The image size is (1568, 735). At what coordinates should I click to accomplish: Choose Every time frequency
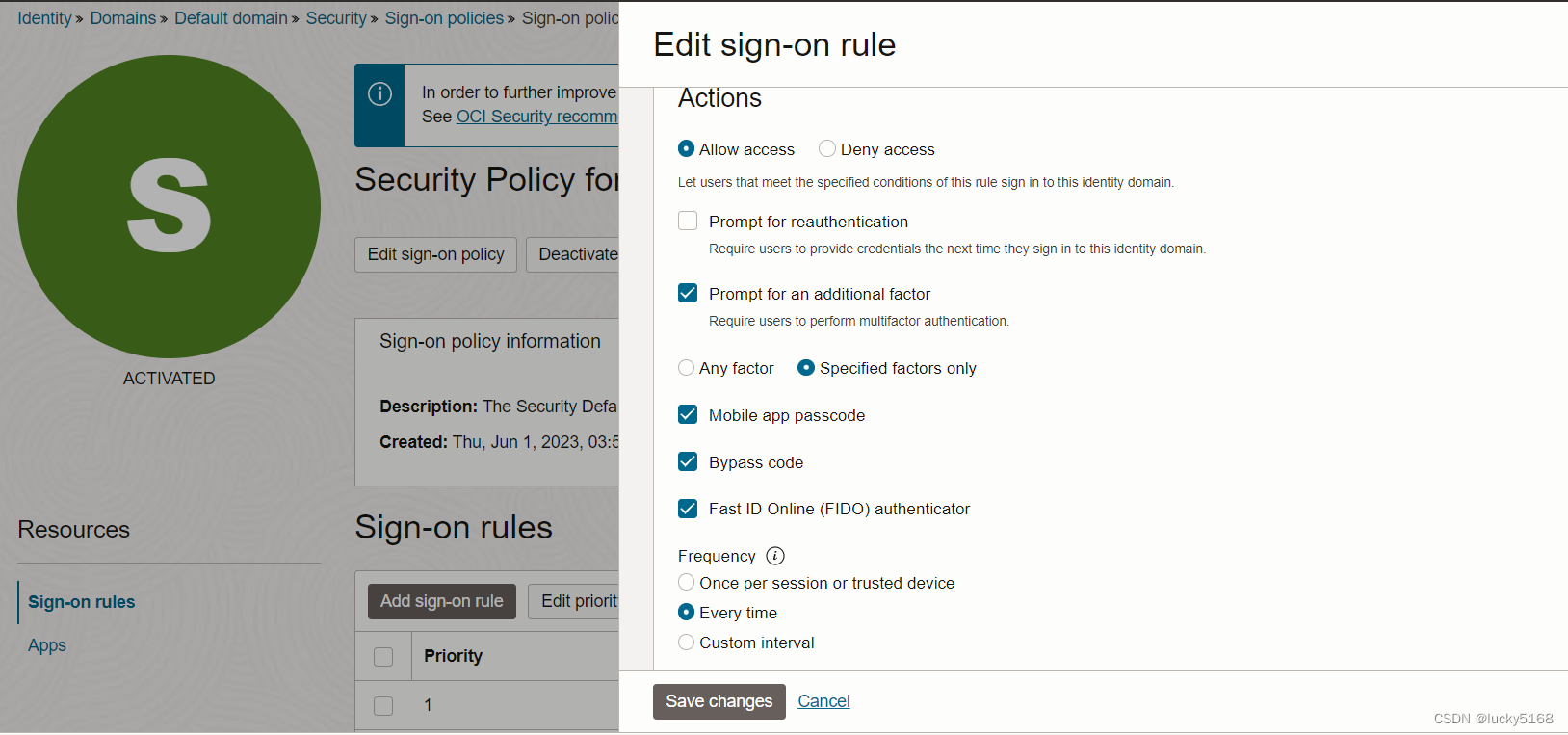(686, 612)
